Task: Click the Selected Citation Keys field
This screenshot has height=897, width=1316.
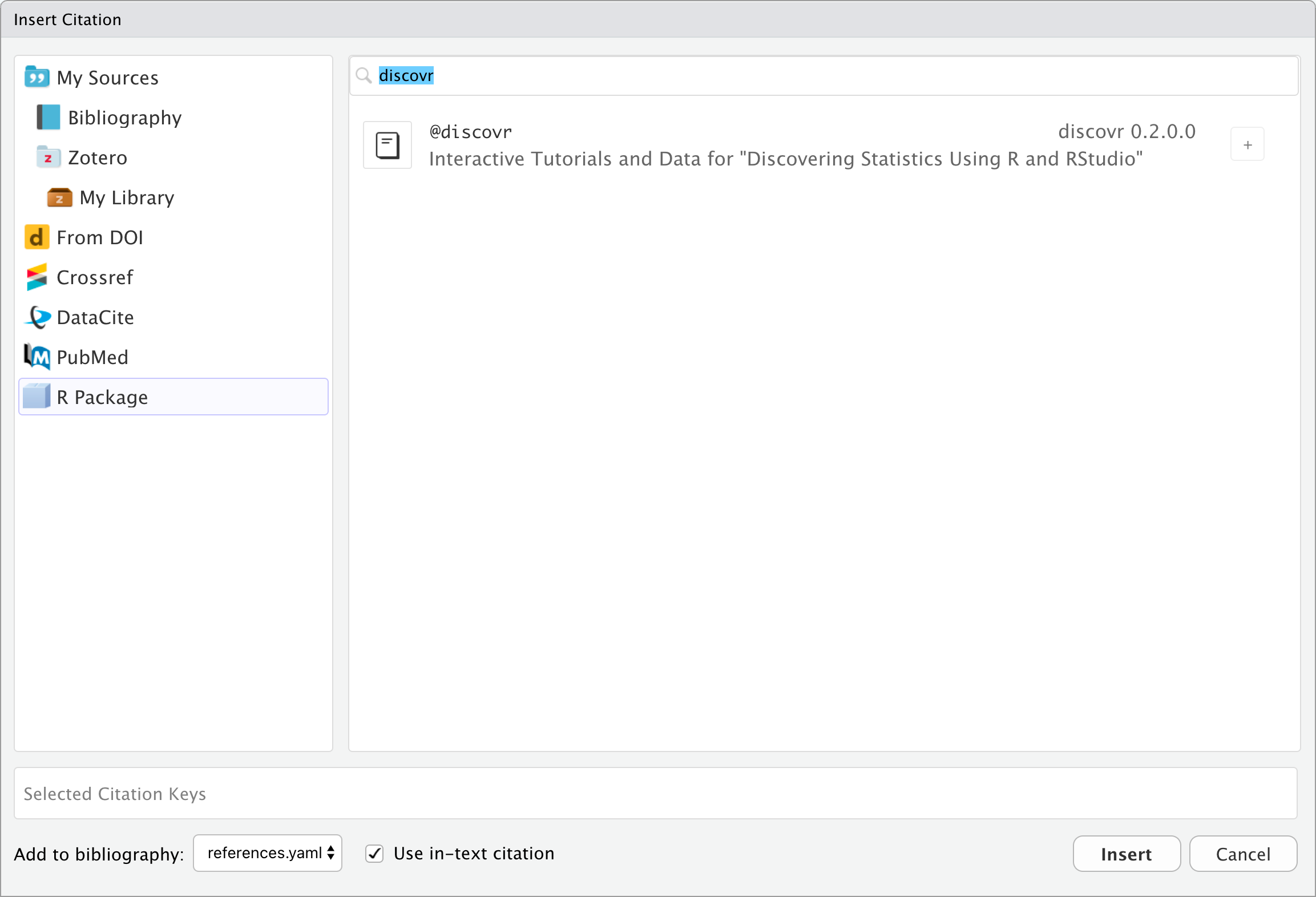Action: point(655,794)
